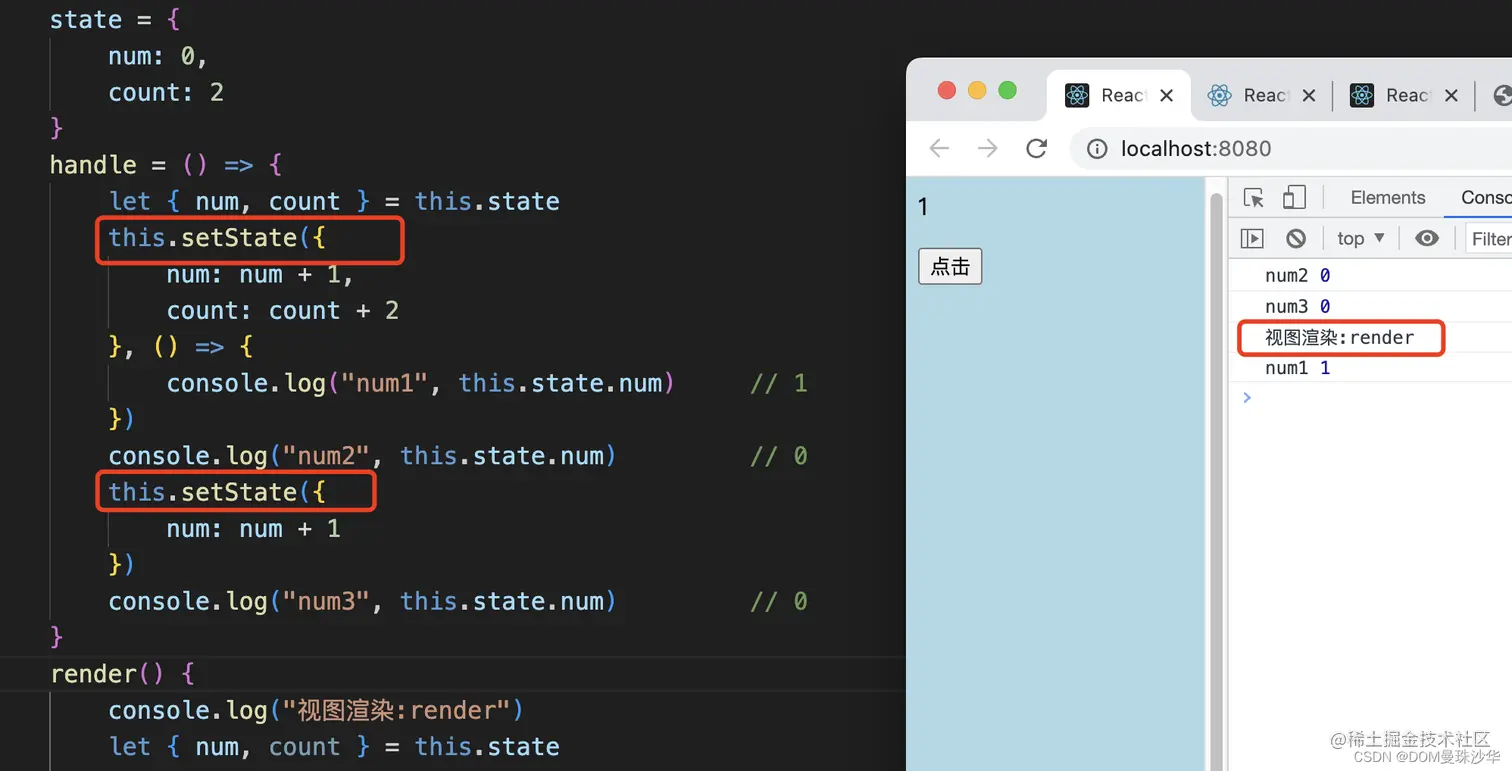1512x771 pixels.
Task: Switch to the Elements tab in DevTools
Action: pos(1388,197)
